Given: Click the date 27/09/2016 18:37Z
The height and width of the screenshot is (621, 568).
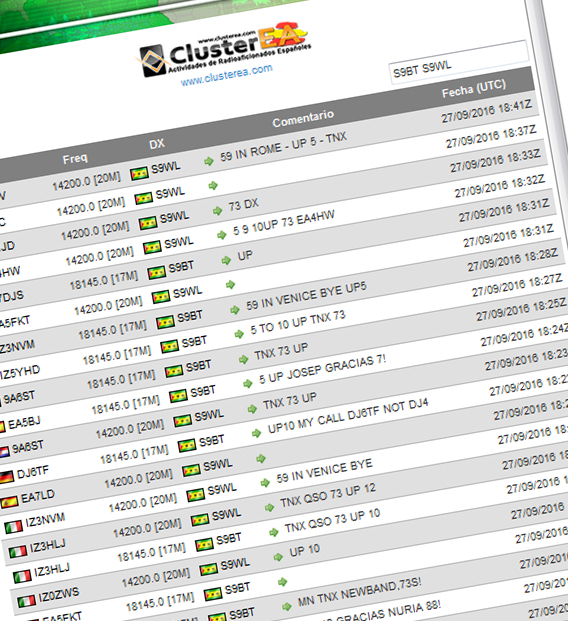Looking at the screenshot, I should tap(491, 137).
